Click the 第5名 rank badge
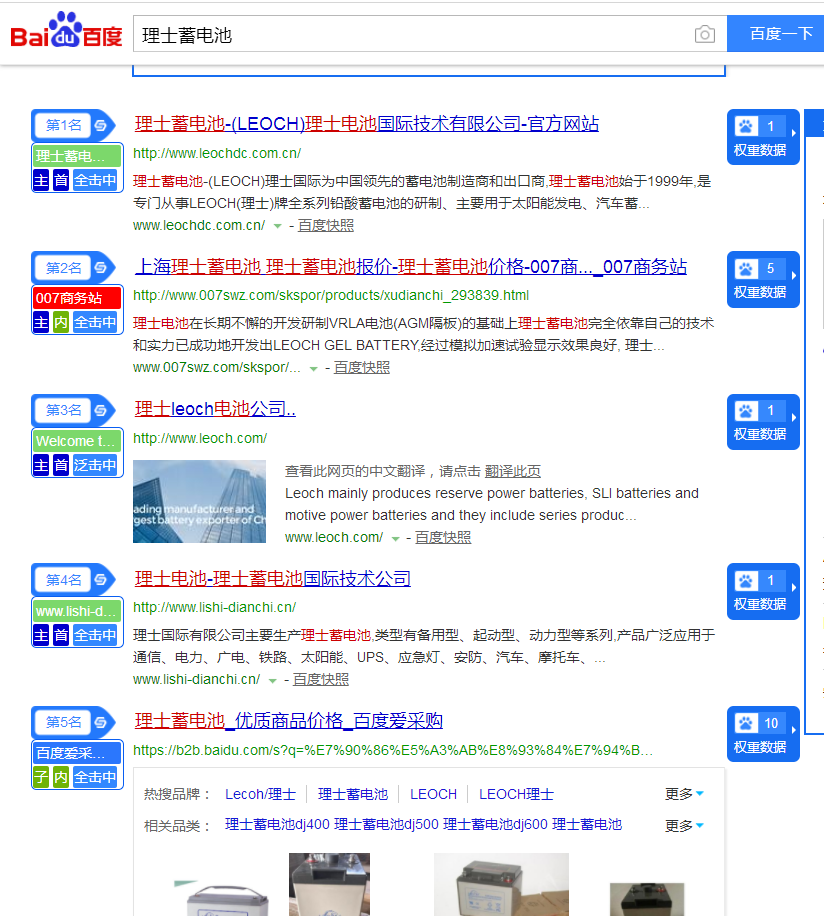Screen dimensions: 824x916 63,722
